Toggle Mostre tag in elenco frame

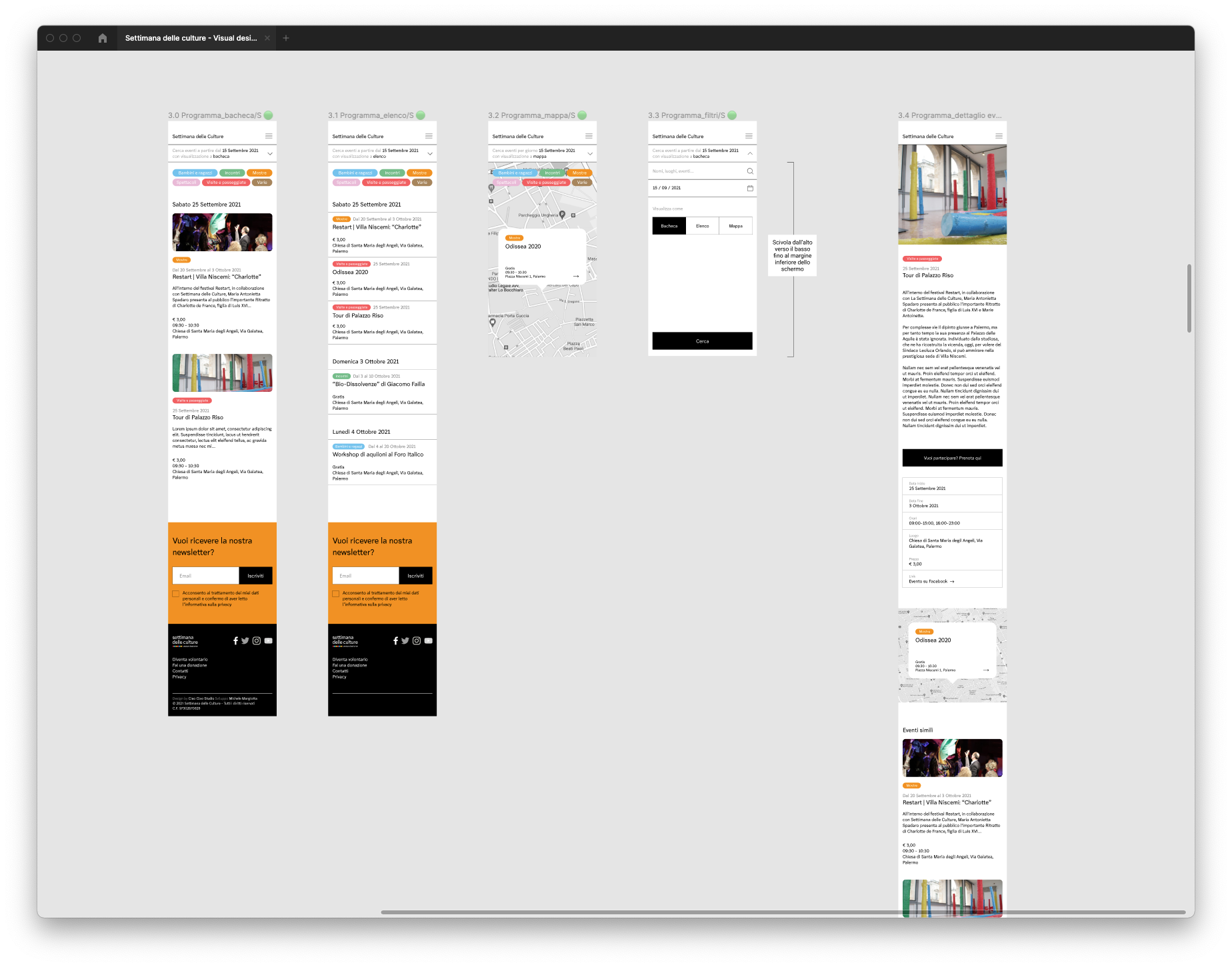pos(419,173)
